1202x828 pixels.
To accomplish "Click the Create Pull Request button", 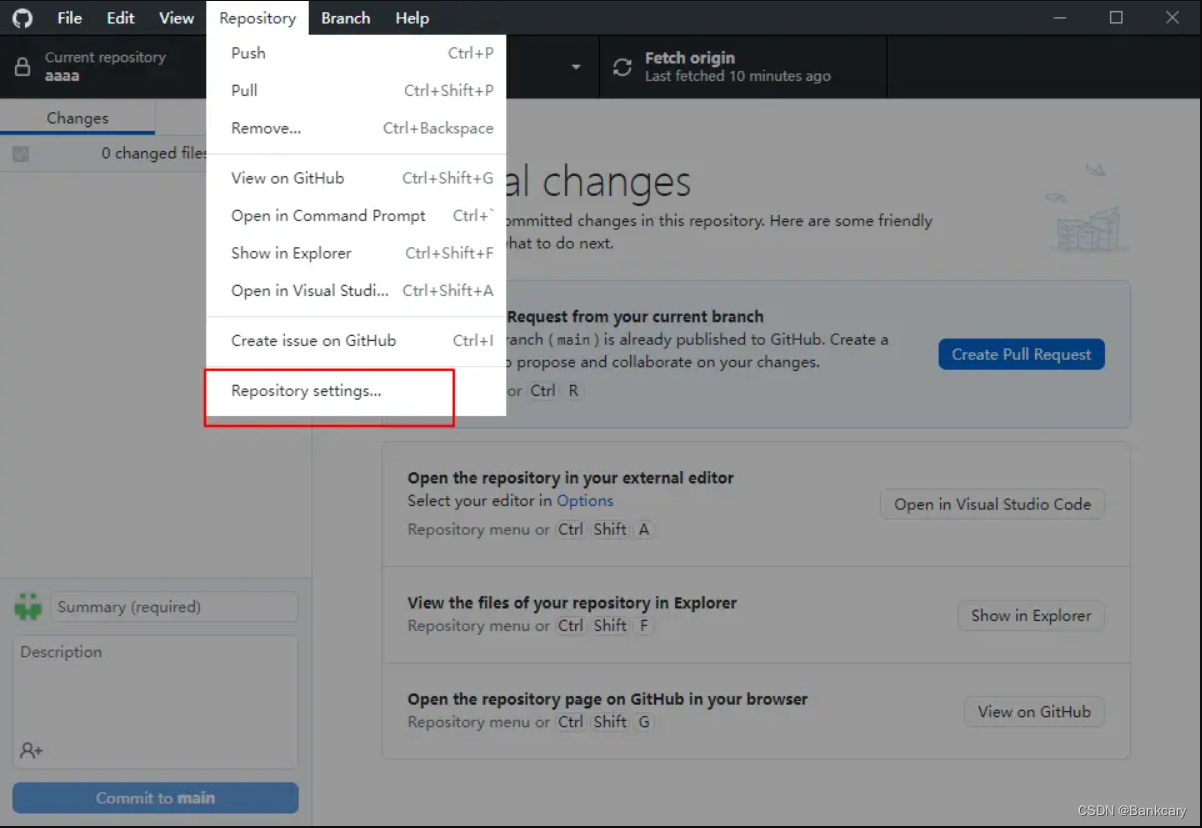I will pos(1021,354).
